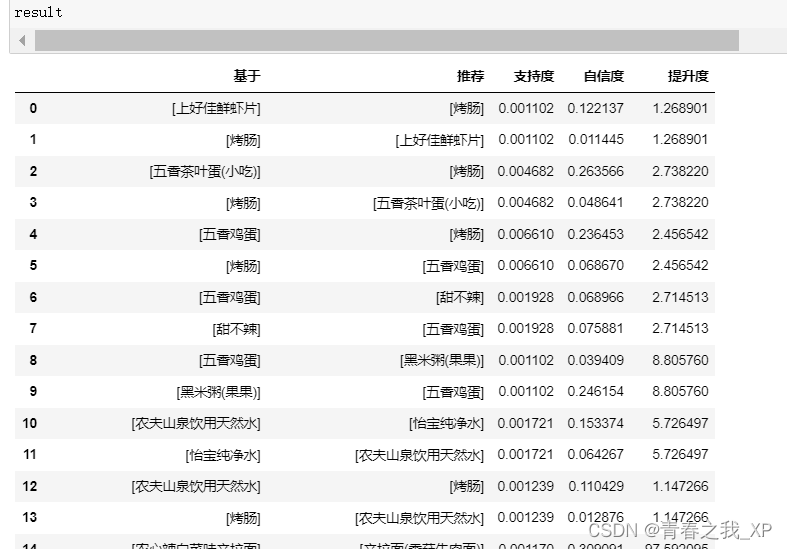Click confidence value 0.153374
This screenshot has height=549, width=787.
(x=595, y=424)
